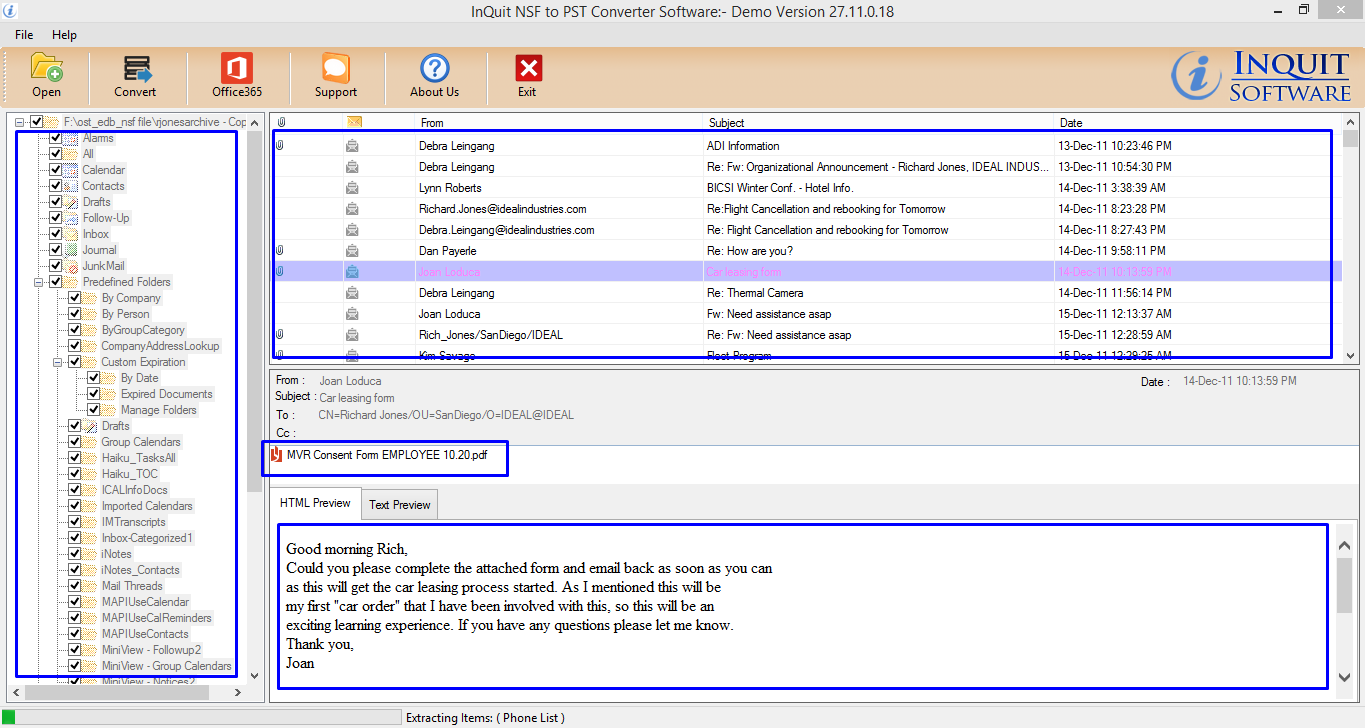Click the envelope icon of the ADI Information row
Viewport: 1365px width, 728px height.
352,146
